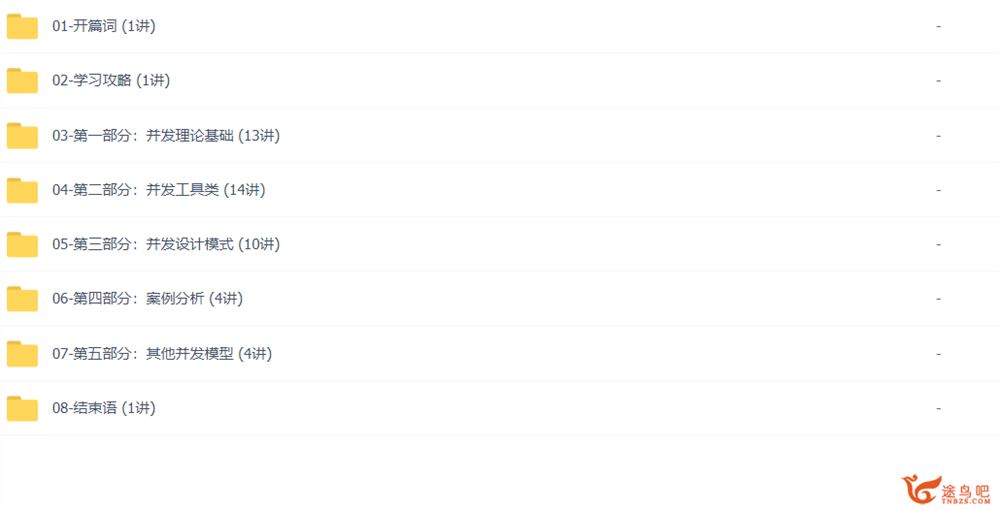Click size dash in 01-开篇词 row
1000x510 pixels.
938,26
